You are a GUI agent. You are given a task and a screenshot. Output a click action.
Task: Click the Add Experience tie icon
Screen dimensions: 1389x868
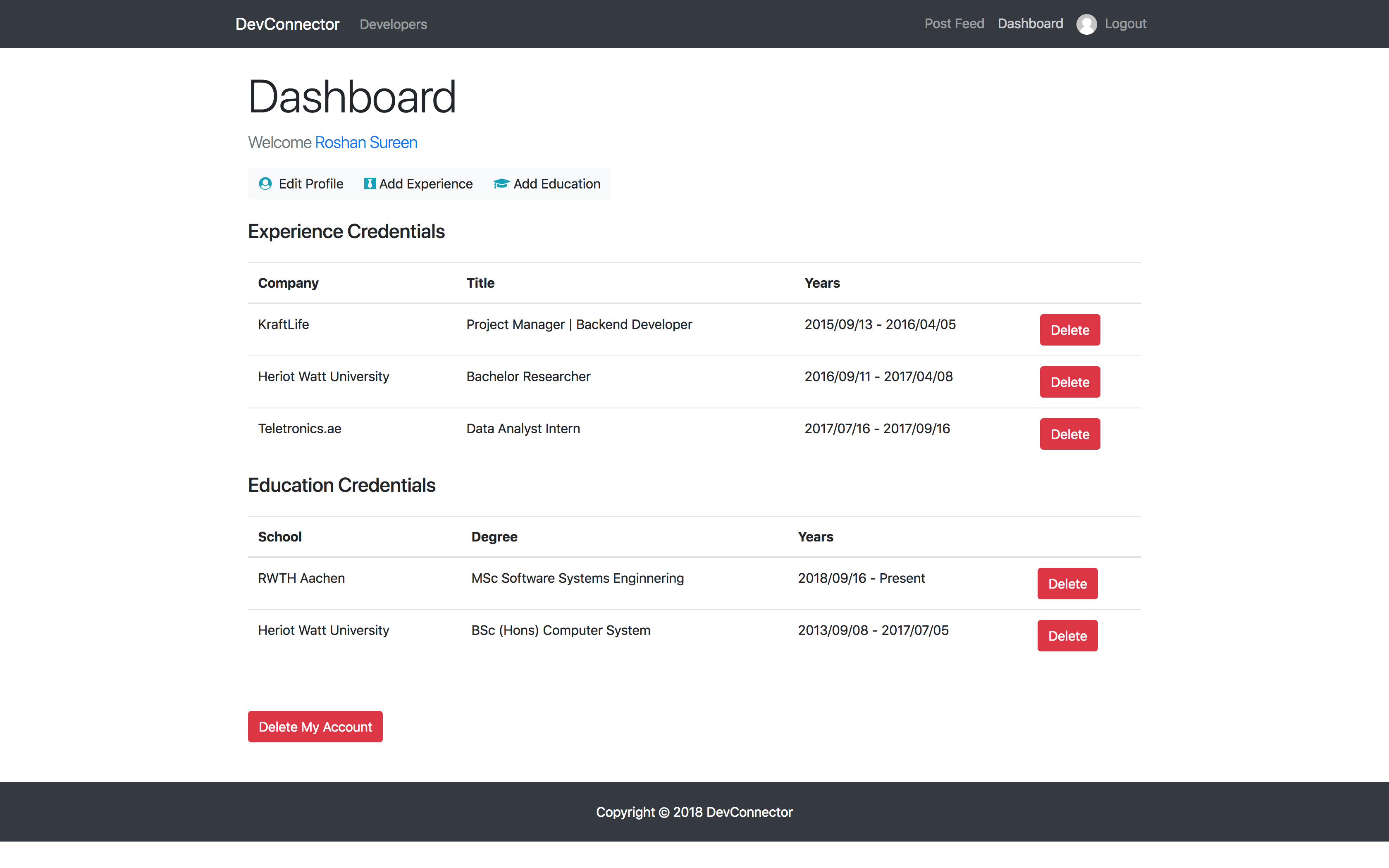pyautogui.click(x=370, y=184)
